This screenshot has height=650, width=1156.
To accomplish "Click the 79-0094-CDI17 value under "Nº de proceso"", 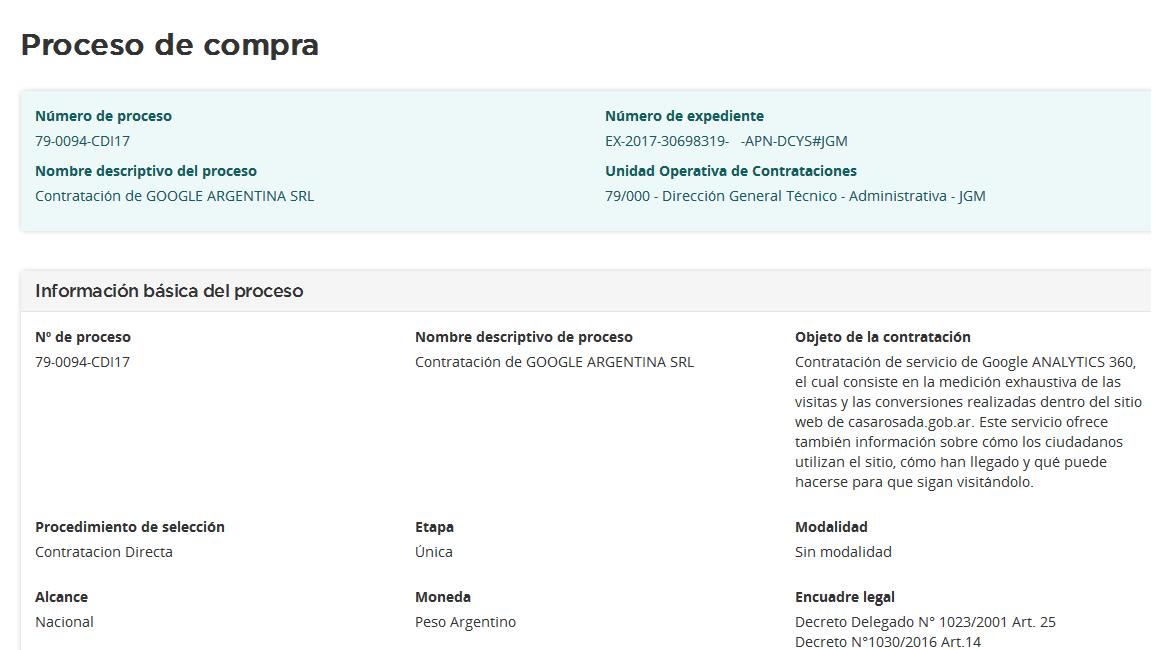I will pos(83,362).
